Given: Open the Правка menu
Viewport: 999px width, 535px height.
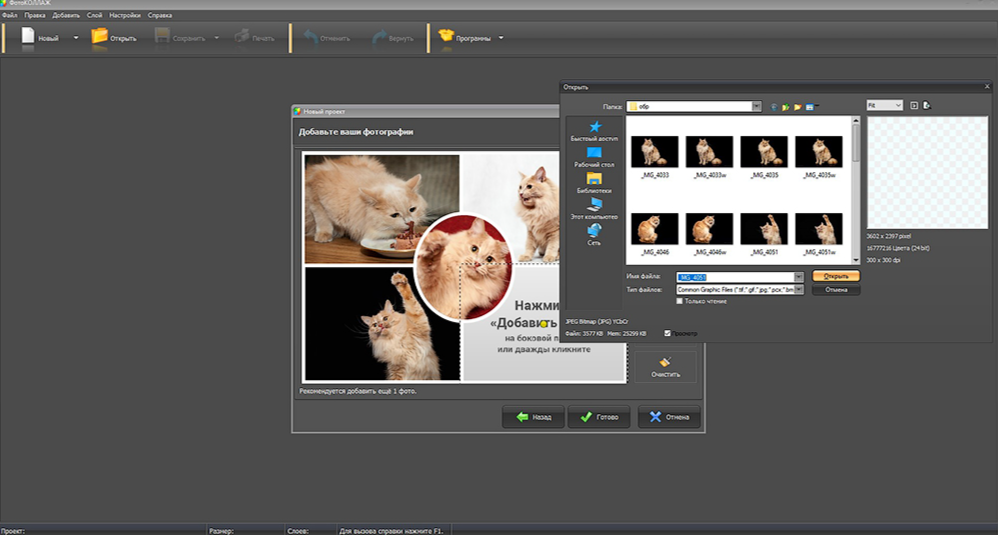Looking at the screenshot, I should click(35, 15).
